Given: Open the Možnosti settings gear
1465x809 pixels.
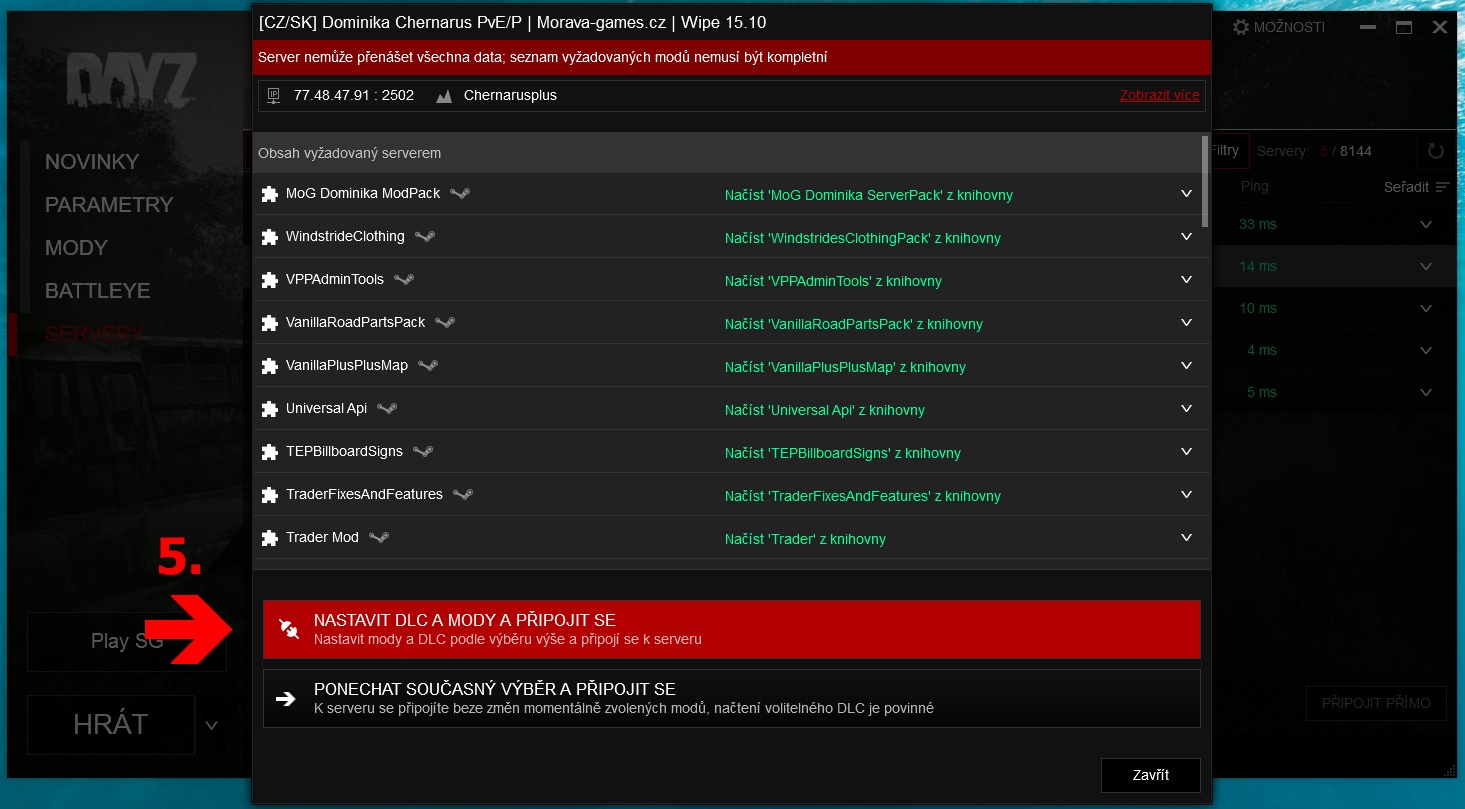Looking at the screenshot, I should coord(1241,28).
